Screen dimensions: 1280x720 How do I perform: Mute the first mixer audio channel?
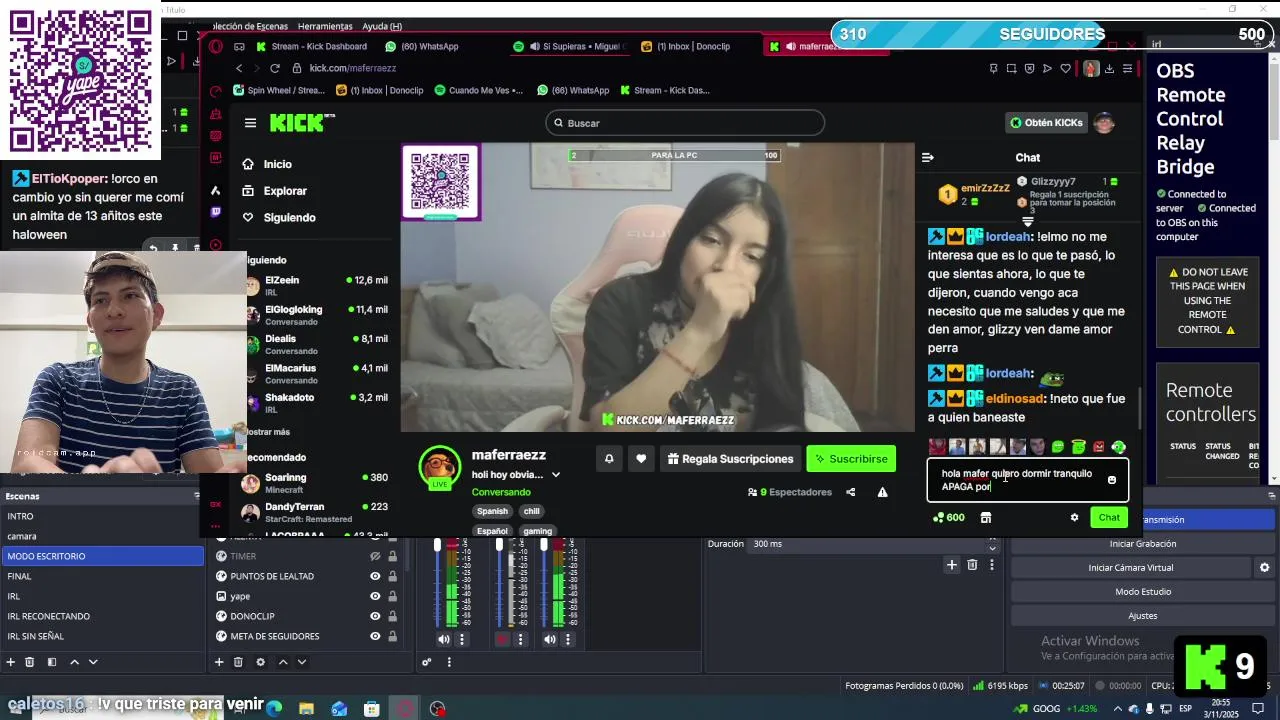[x=444, y=639]
